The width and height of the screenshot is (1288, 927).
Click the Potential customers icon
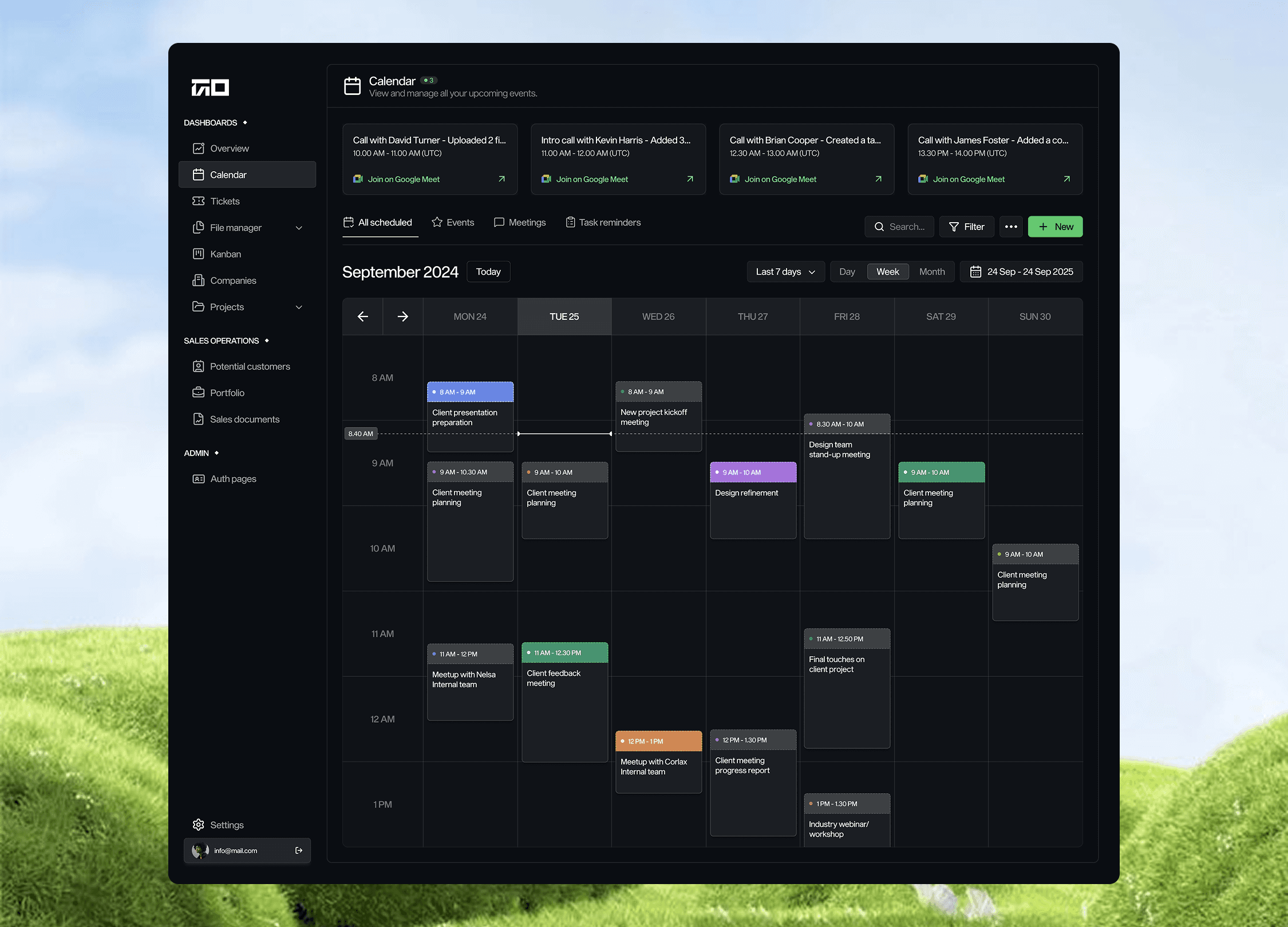pyautogui.click(x=199, y=366)
